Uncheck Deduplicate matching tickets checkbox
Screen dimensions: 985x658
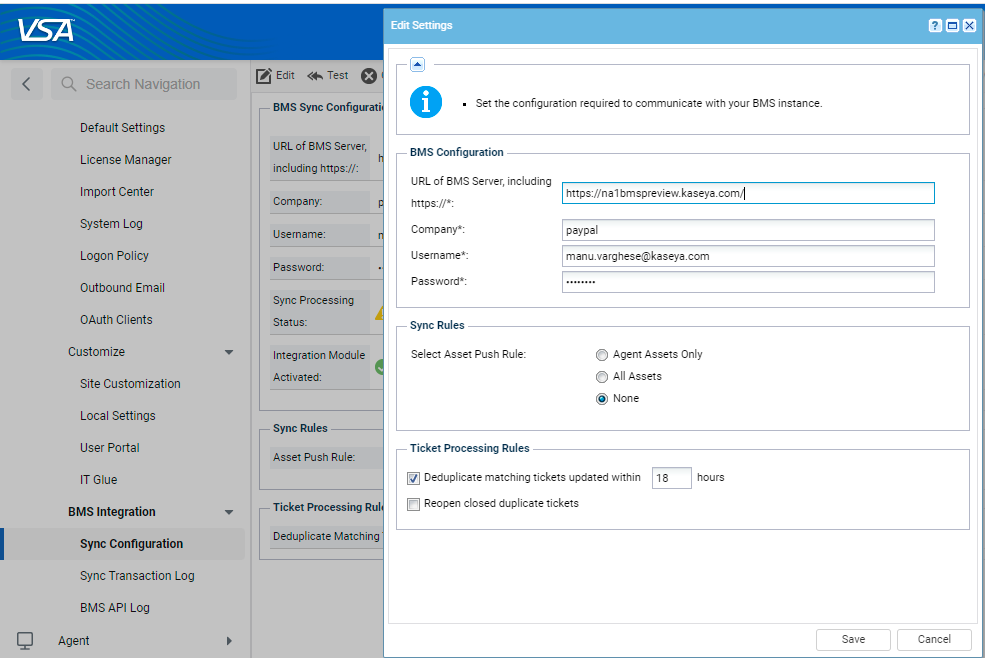(413, 478)
